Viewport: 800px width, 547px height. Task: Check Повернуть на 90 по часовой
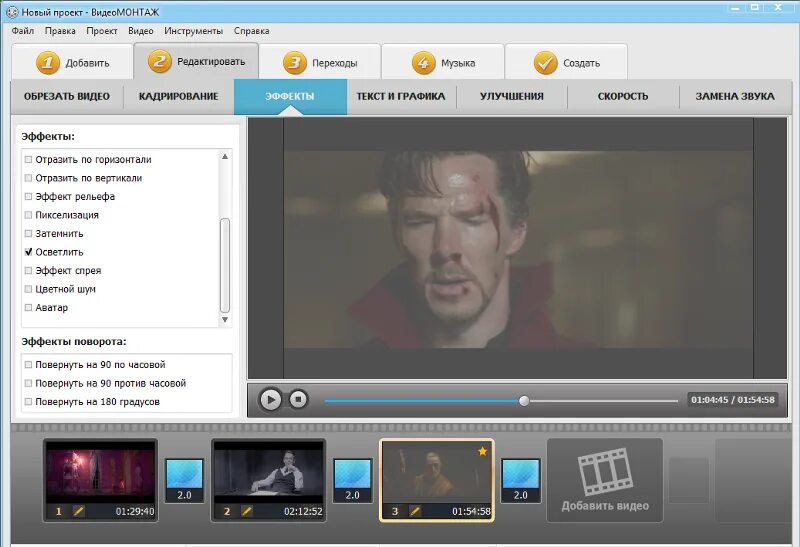pos(29,365)
